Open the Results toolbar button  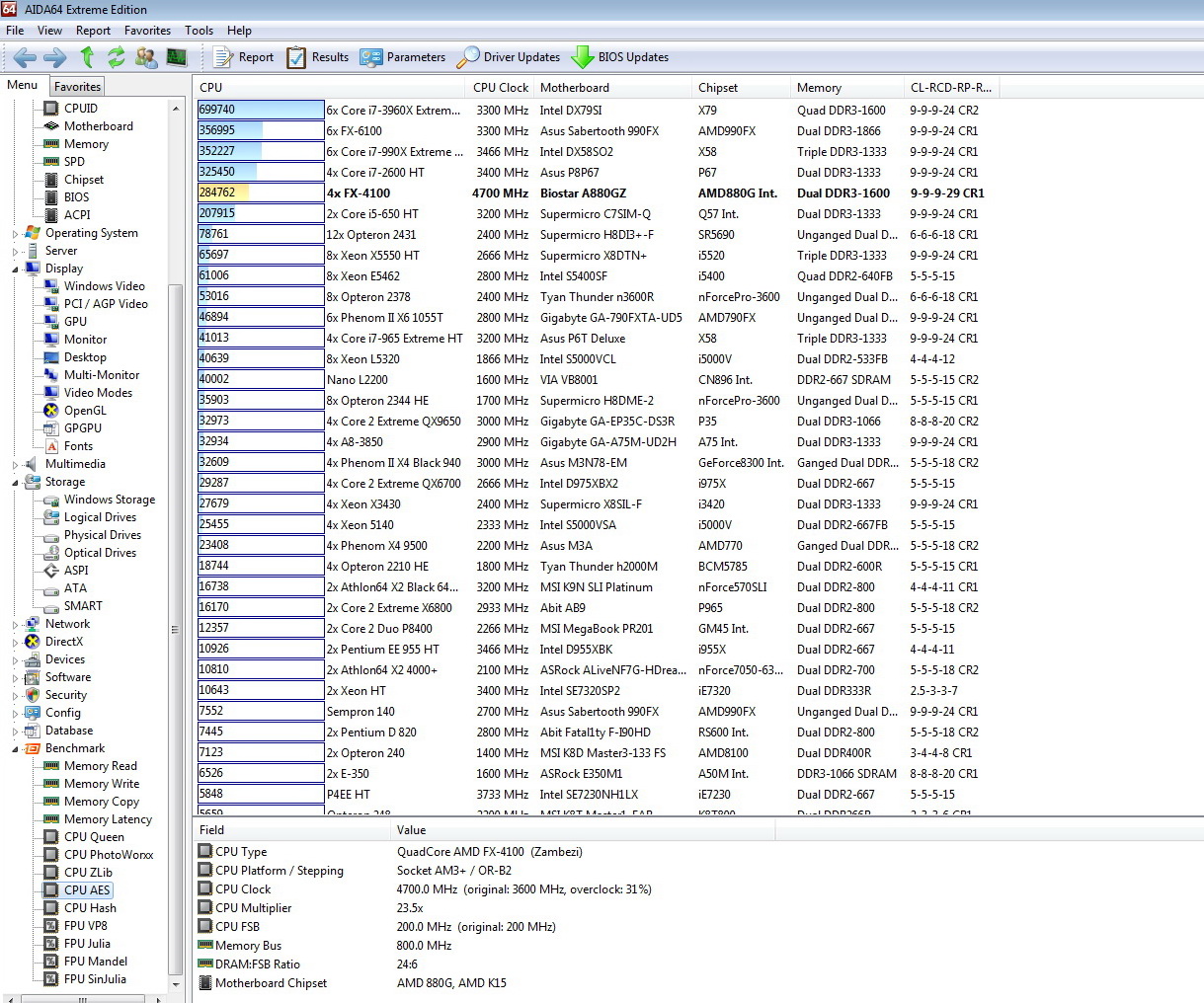(x=317, y=57)
